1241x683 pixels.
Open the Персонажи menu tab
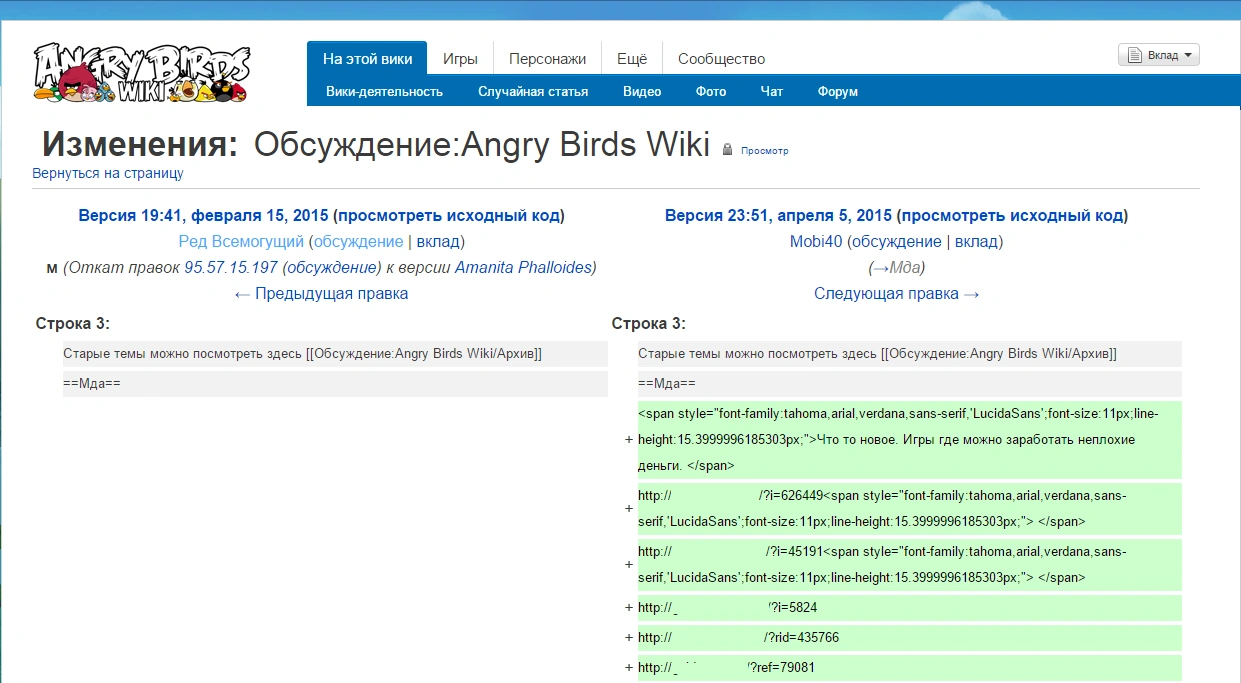pos(547,59)
